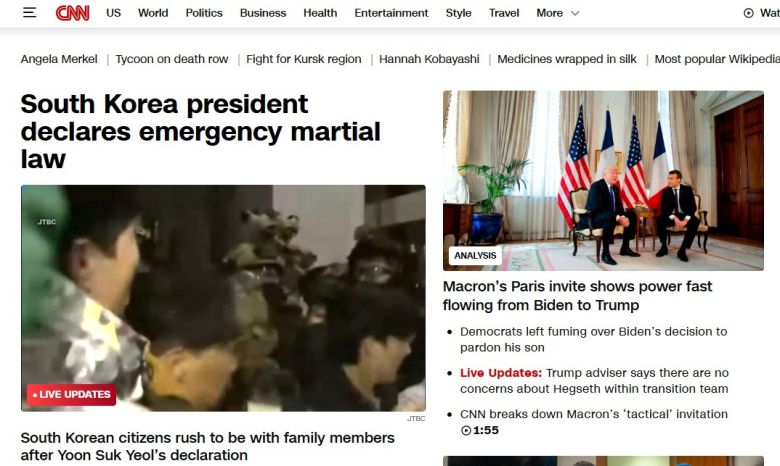Click the CNN logo
This screenshot has width=780, height=466.
pos(73,13)
